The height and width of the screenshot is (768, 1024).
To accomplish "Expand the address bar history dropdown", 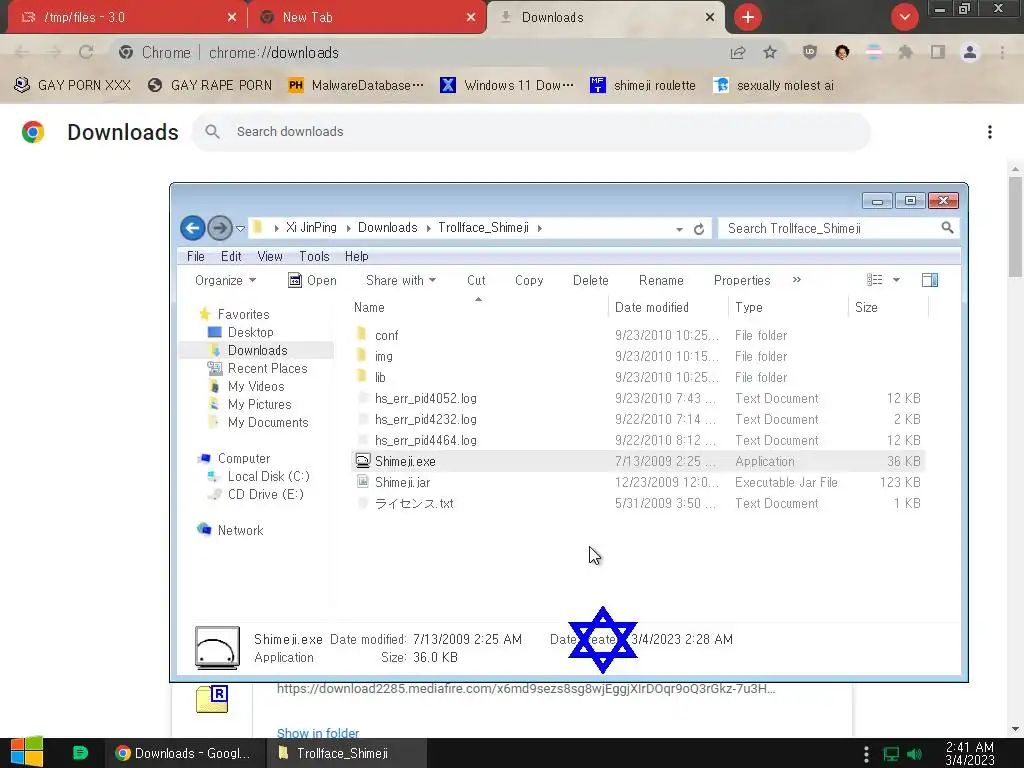I will (679, 229).
